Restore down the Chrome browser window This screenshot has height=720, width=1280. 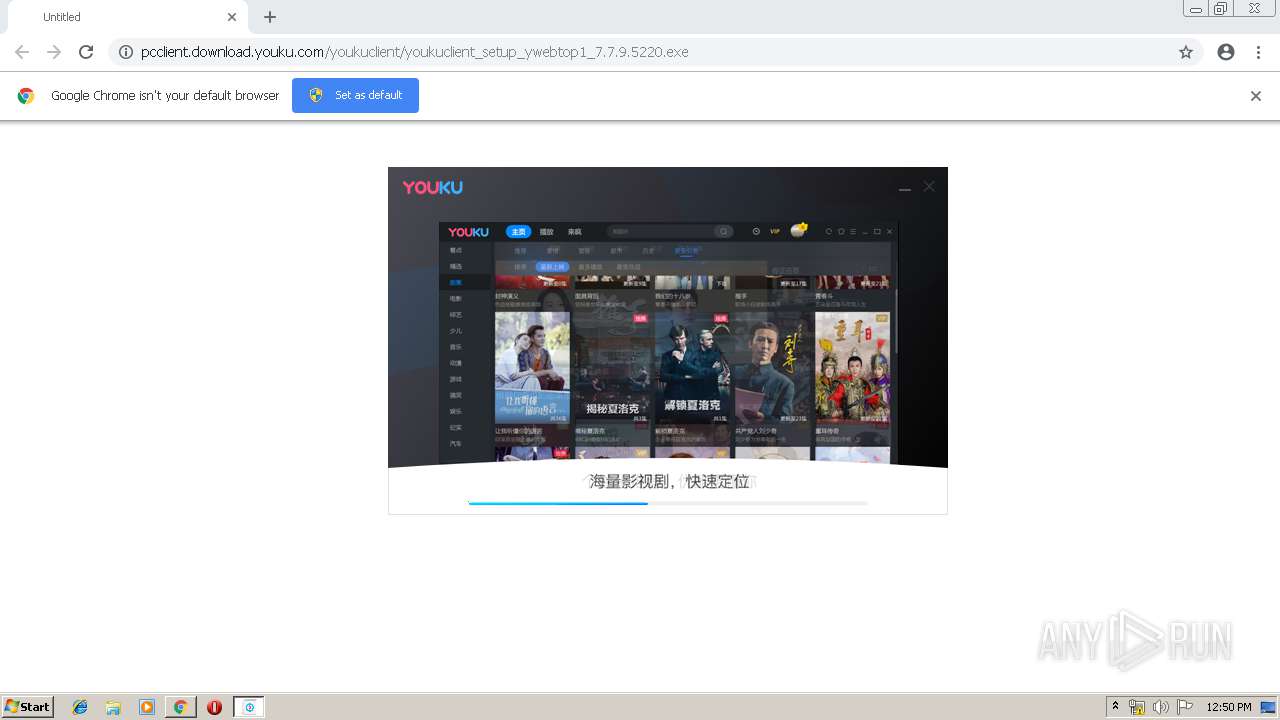[x=1221, y=9]
